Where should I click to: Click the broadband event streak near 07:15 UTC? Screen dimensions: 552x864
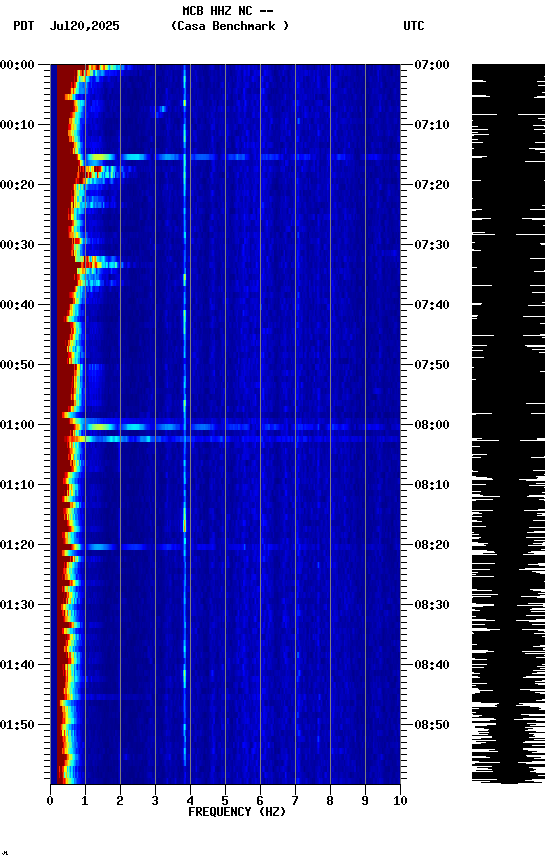(x=242, y=157)
